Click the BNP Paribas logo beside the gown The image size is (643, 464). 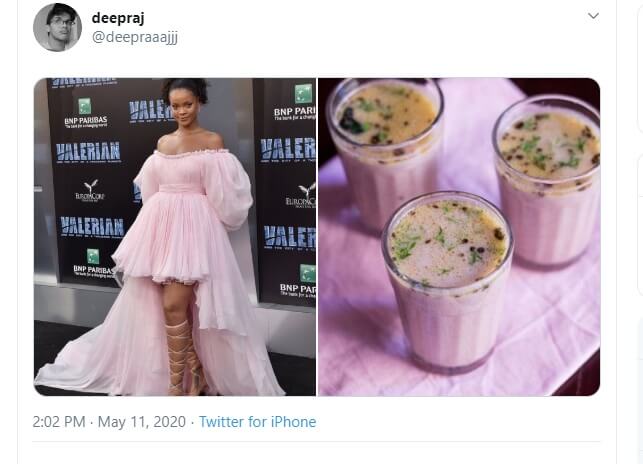point(86,117)
